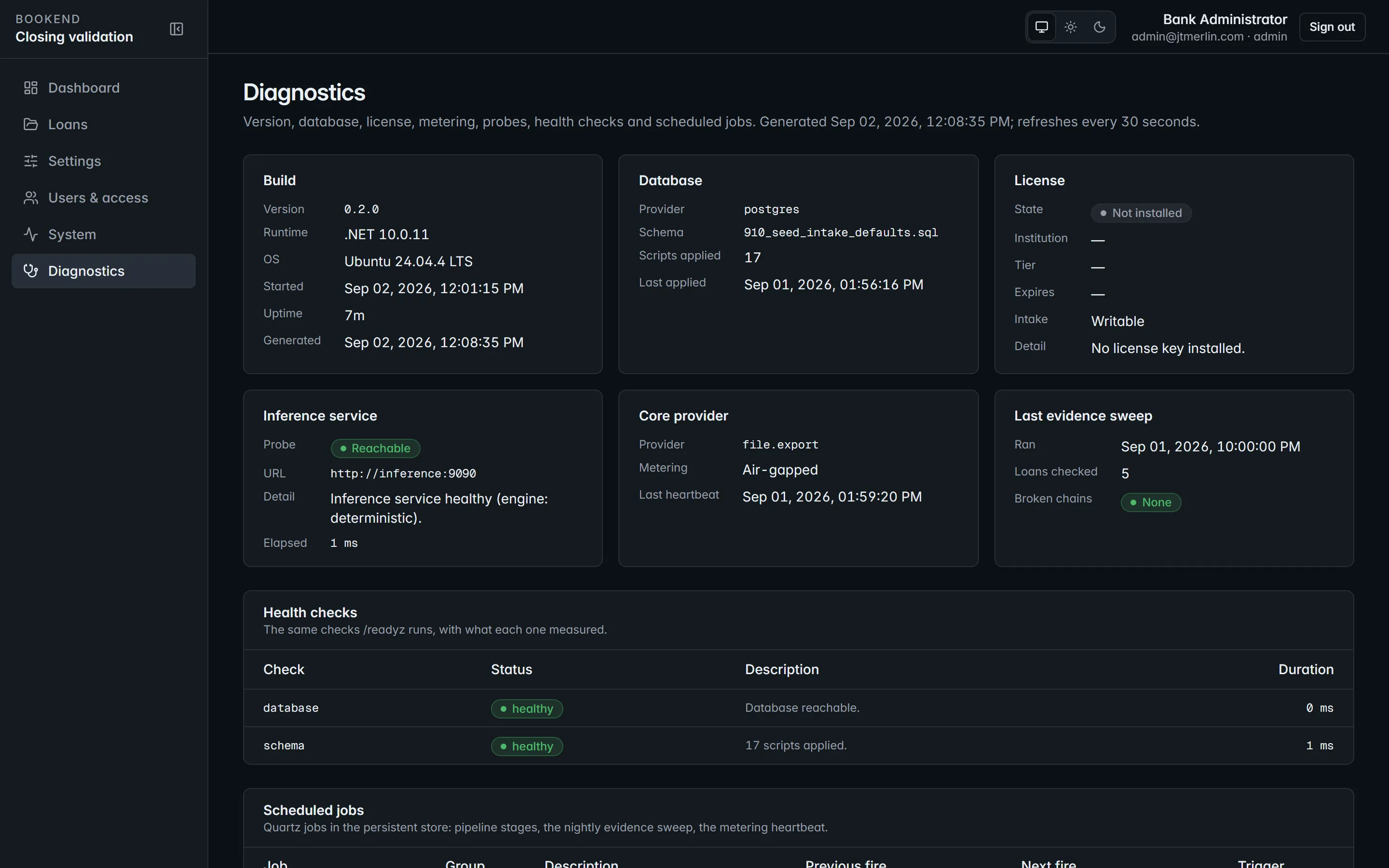
Task: Click the Reachable probe badge
Action: point(375,448)
